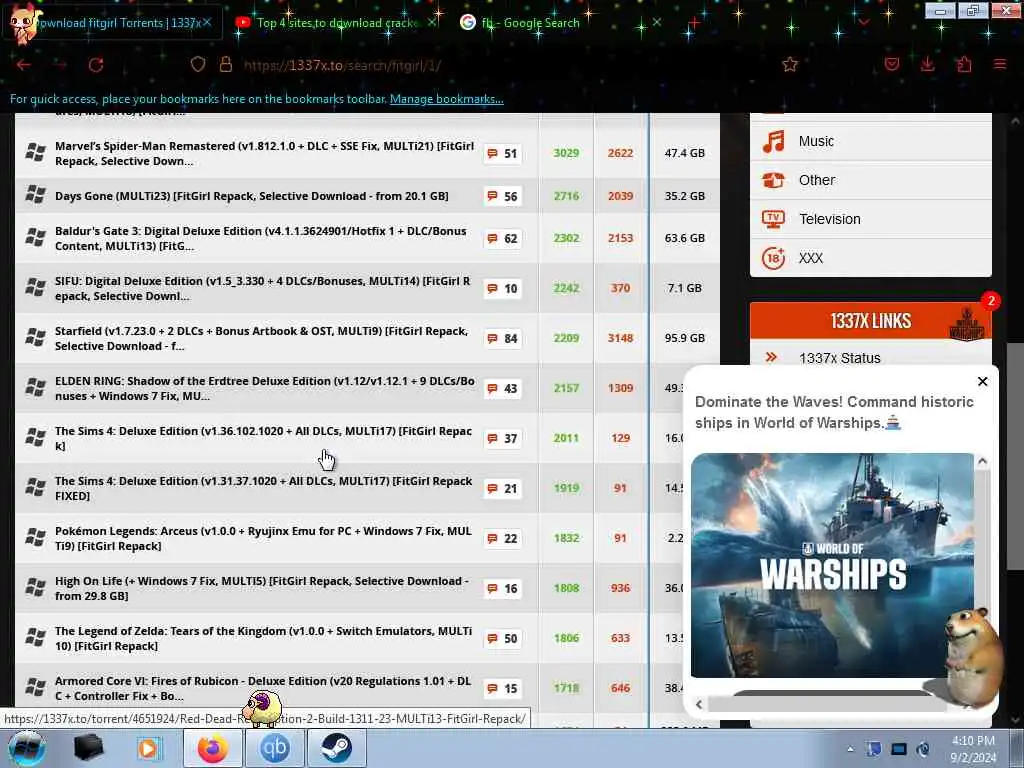This screenshot has height=768, width=1024.
Task: Open Armored Core VI Fires of Rubicon torrent
Action: [x=263, y=688]
